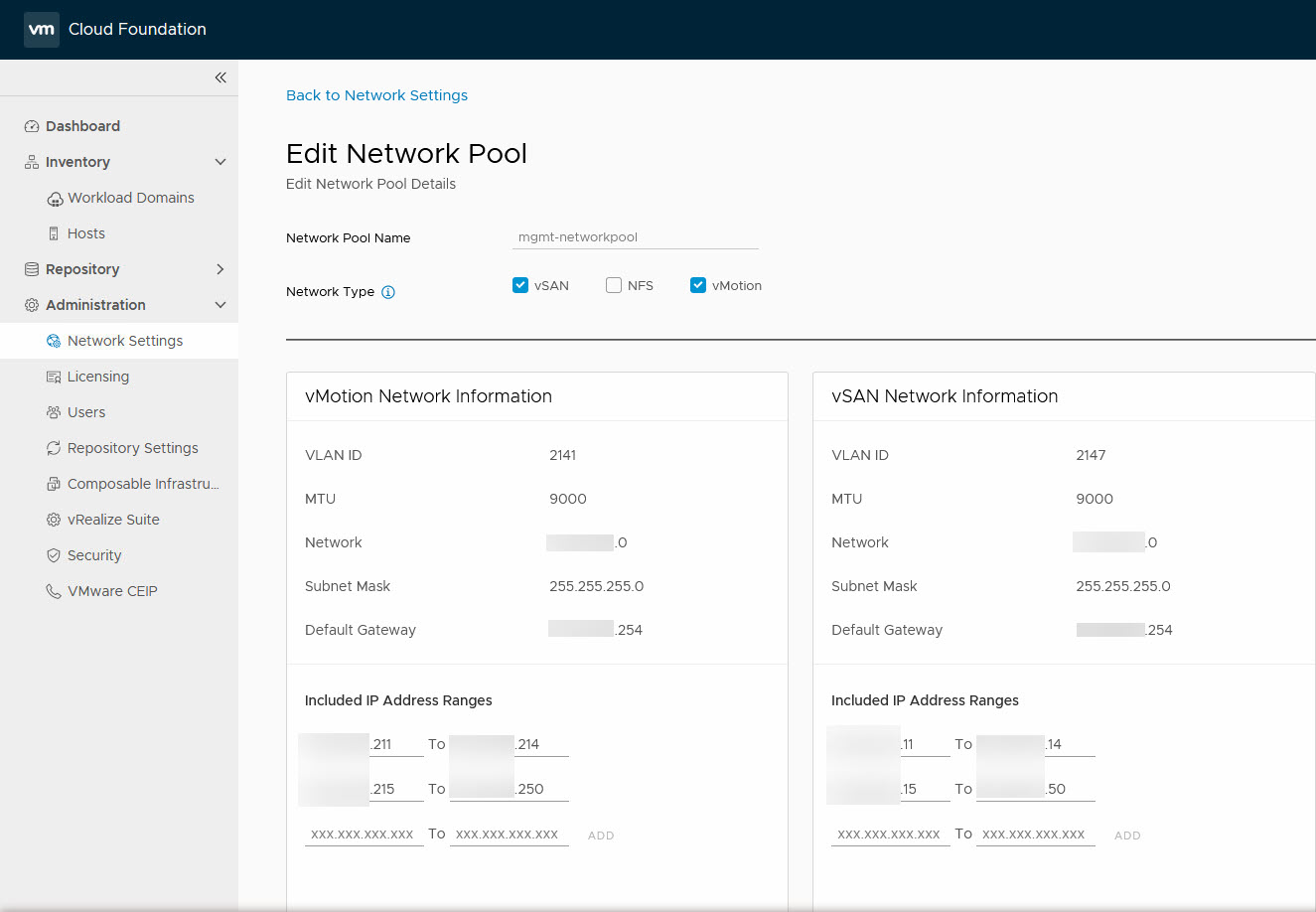Click the VMware vm logo icon

(x=41, y=30)
